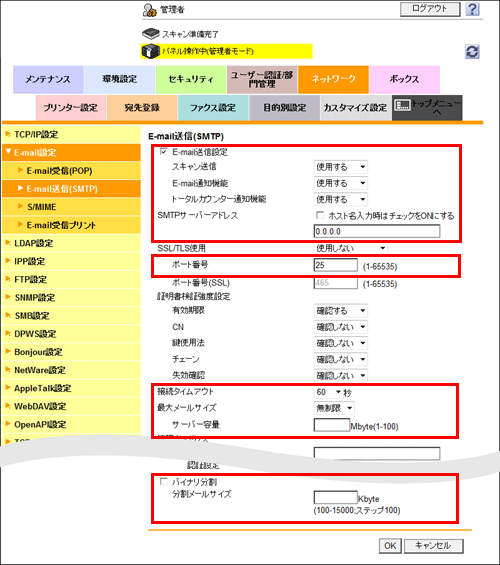Toggle the E-mail送信設定 checkbox
Viewport: 500px width, 565px height.
click(x=164, y=152)
